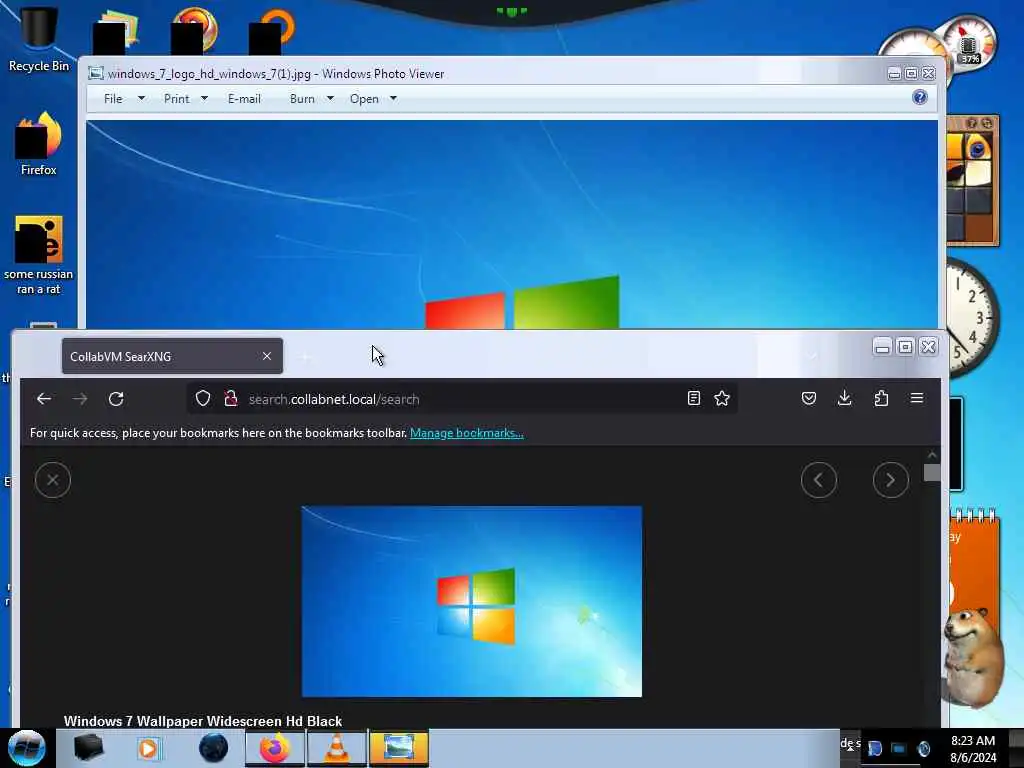Open the clock showing 8:23 AM
1024x768 pixels.
tap(973, 749)
